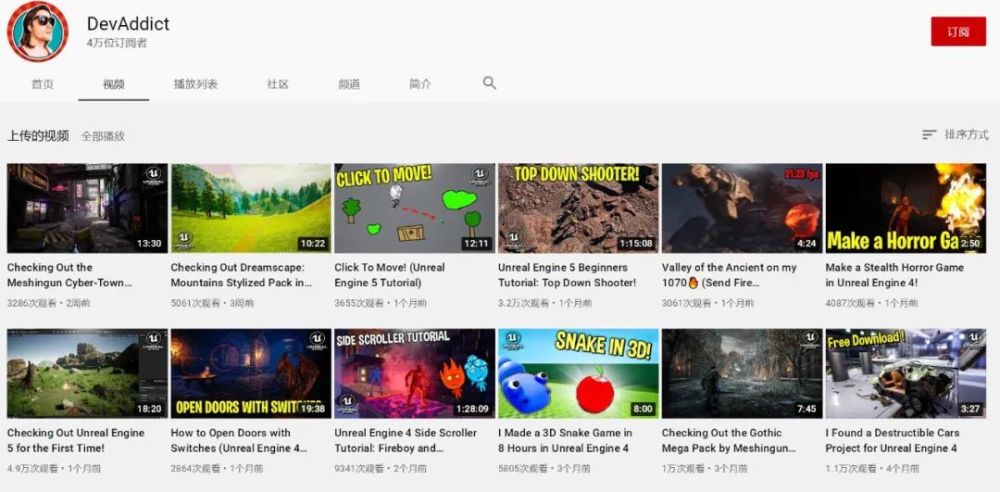Select the 视频 tab
Screen dimensions: 1000x492
[x=114, y=84]
